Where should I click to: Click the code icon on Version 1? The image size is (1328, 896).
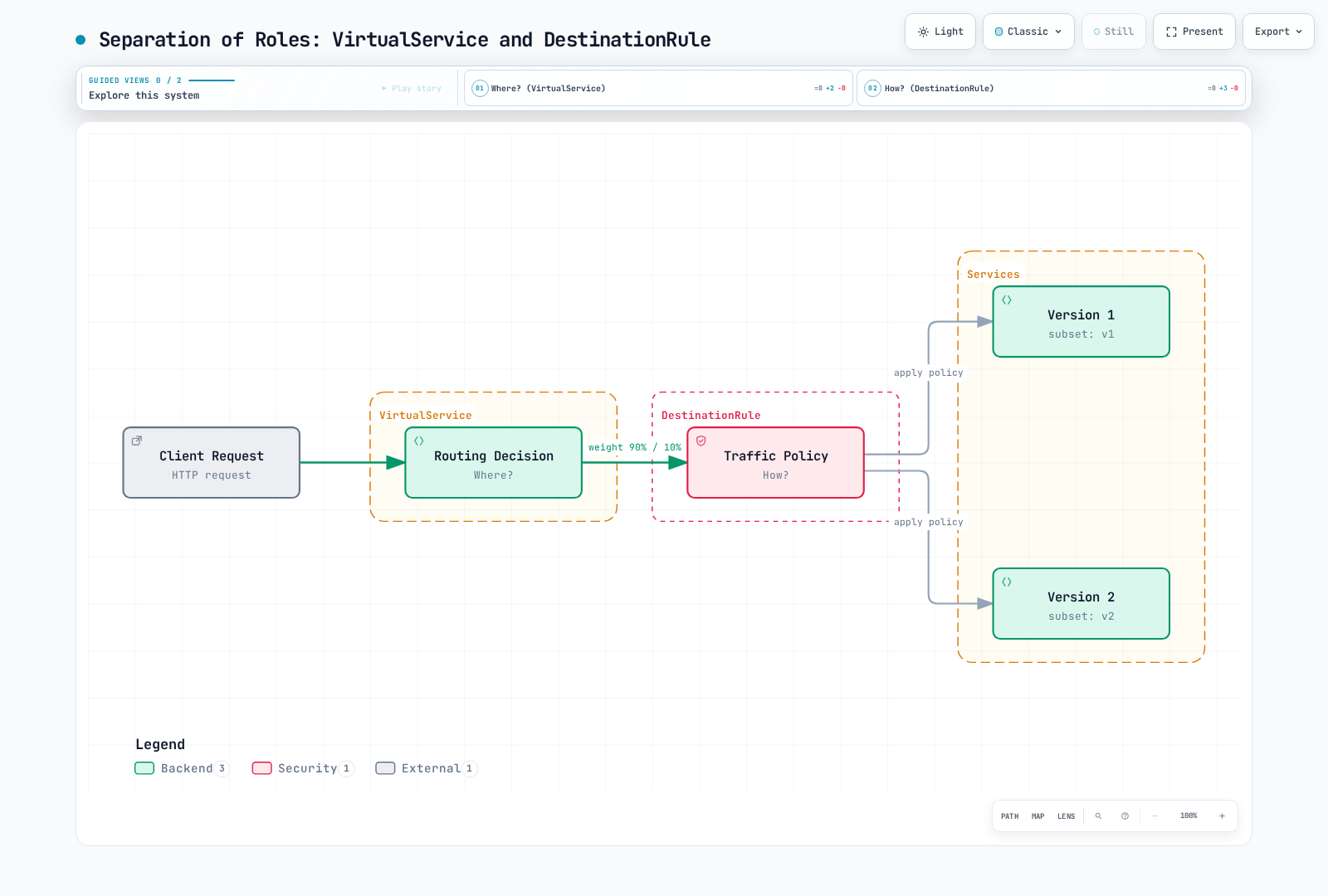[x=1007, y=299]
